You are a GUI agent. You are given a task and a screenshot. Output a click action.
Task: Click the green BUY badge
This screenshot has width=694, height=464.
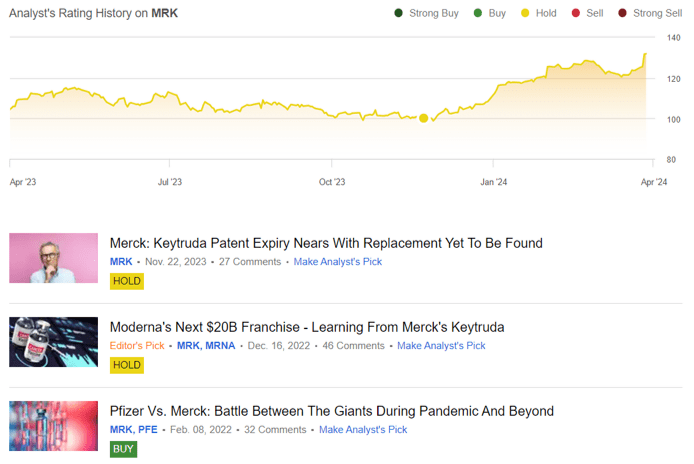coord(123,449)
